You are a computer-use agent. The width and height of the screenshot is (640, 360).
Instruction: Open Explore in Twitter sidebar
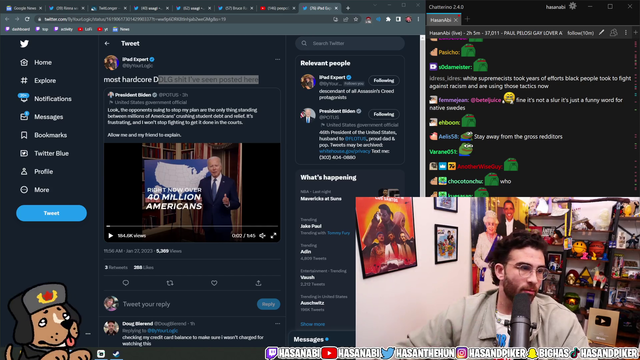click(38, 80)
